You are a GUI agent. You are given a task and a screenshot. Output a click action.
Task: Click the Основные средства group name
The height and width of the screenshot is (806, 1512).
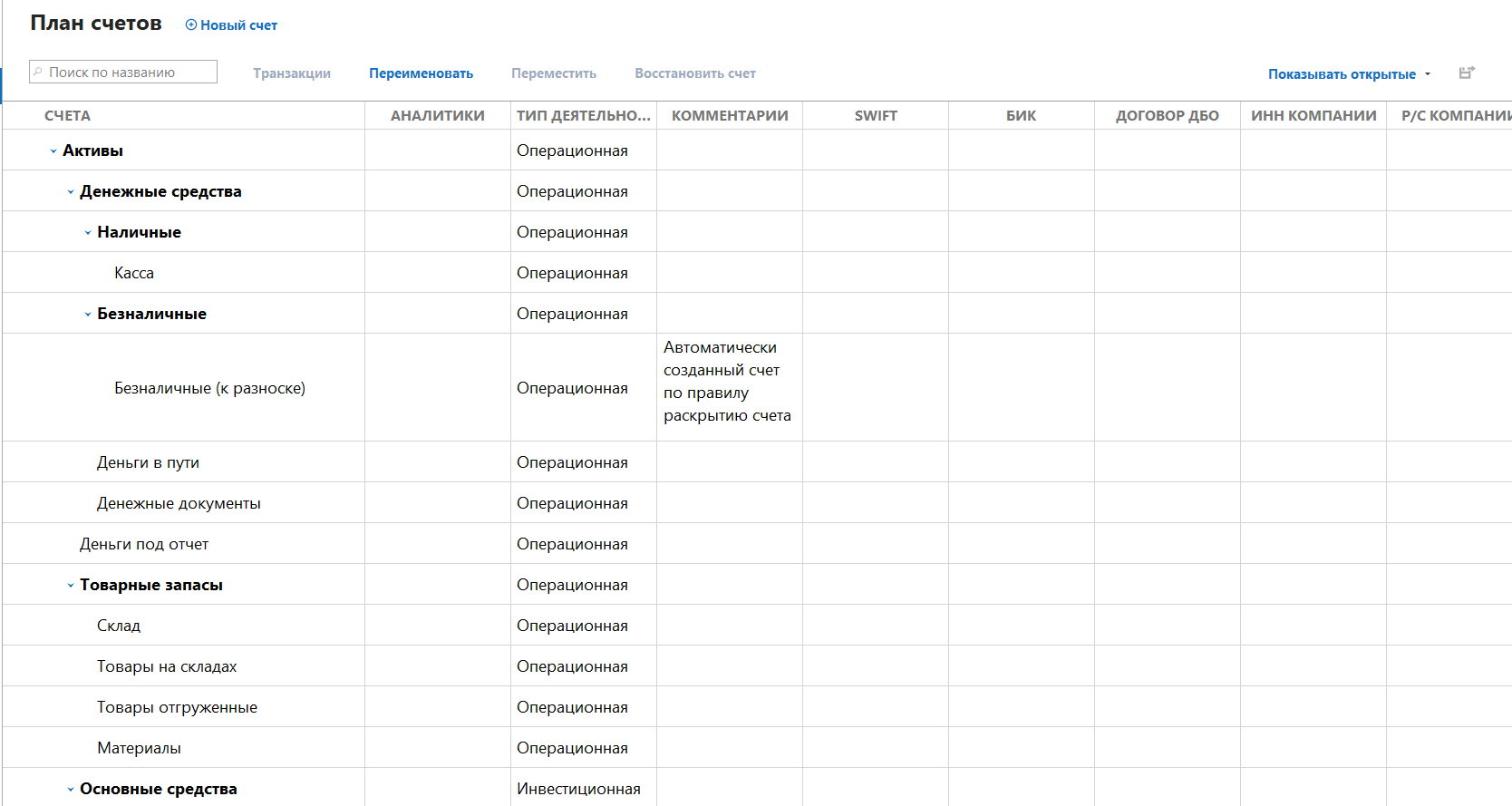[x=159, y=789]
